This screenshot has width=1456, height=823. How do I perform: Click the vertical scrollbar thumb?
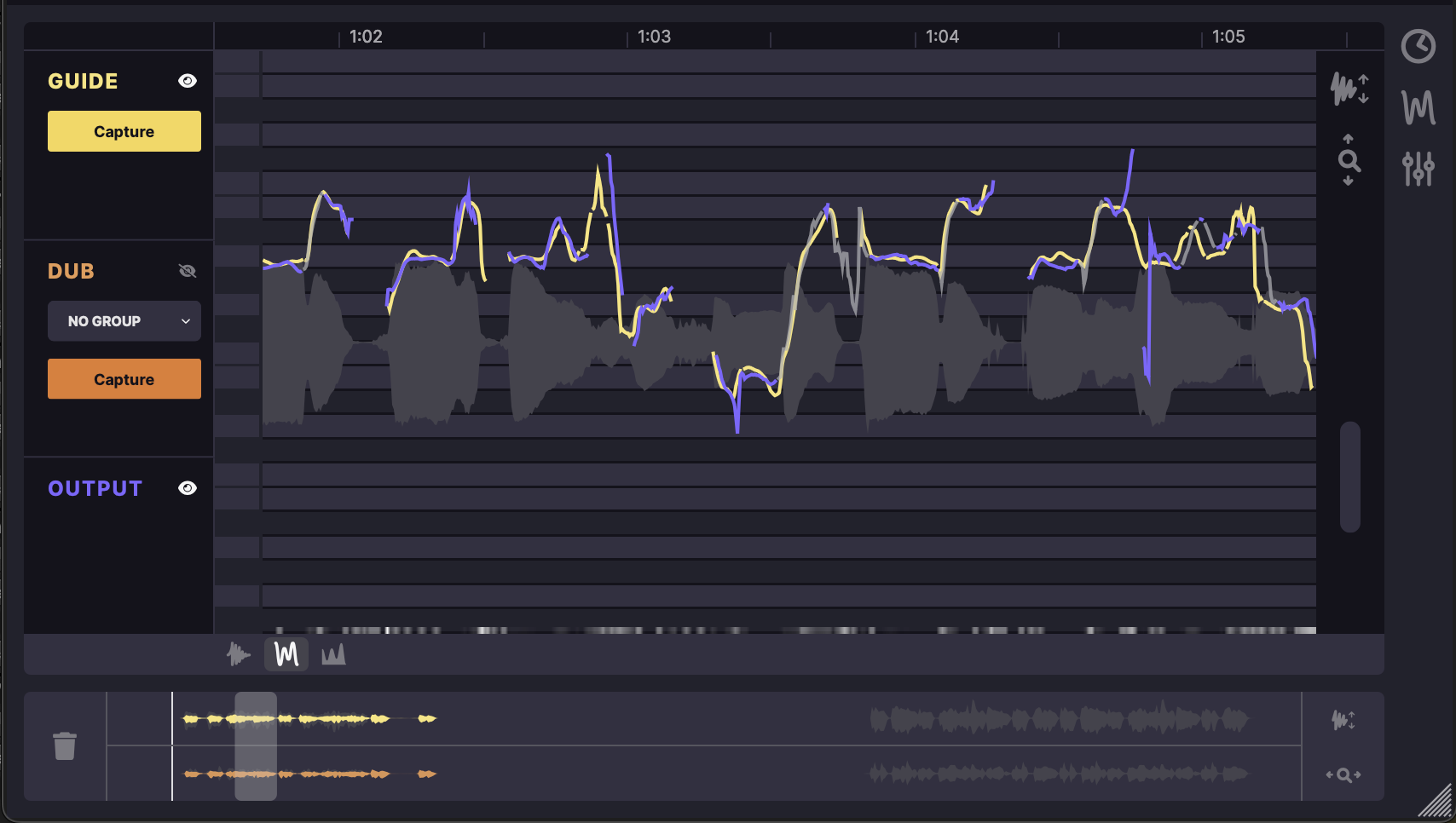[x=1349, y=476]
